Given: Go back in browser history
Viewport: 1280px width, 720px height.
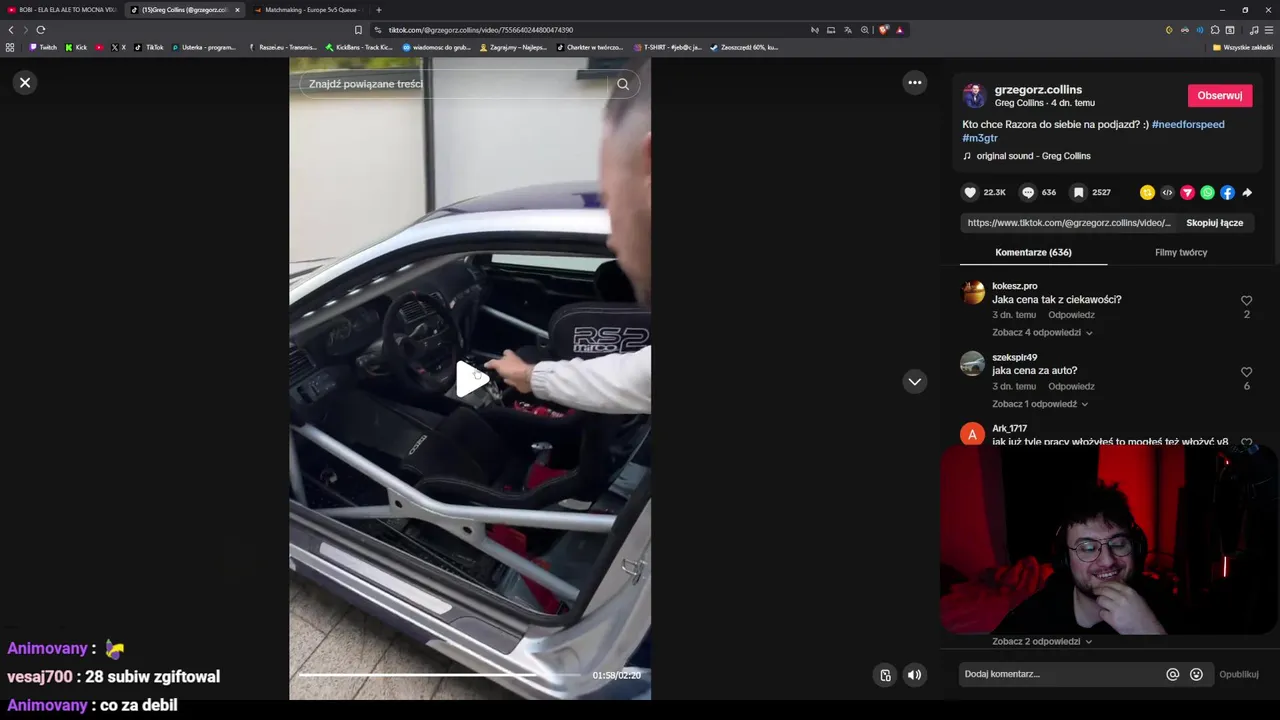Looking at the screenshot, I should 11,30.
